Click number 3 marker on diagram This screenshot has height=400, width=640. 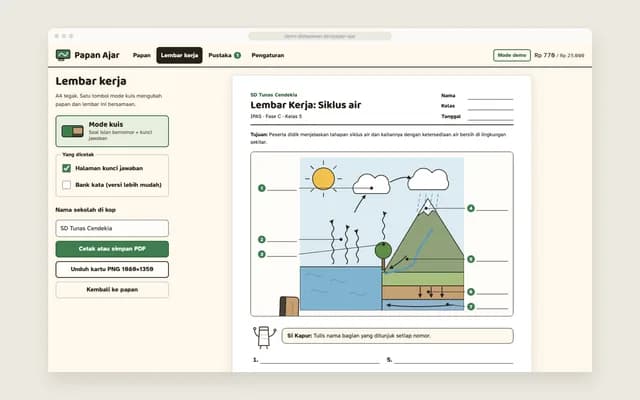[262, 254]
